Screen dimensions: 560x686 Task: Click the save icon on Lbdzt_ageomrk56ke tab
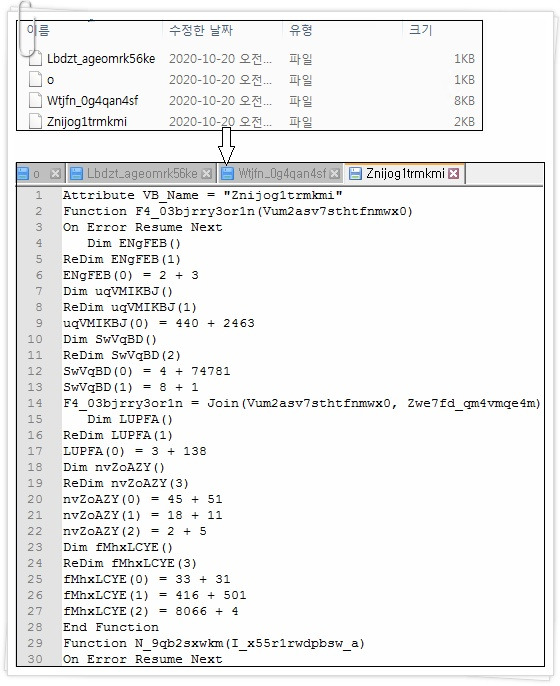click(77, 174)
